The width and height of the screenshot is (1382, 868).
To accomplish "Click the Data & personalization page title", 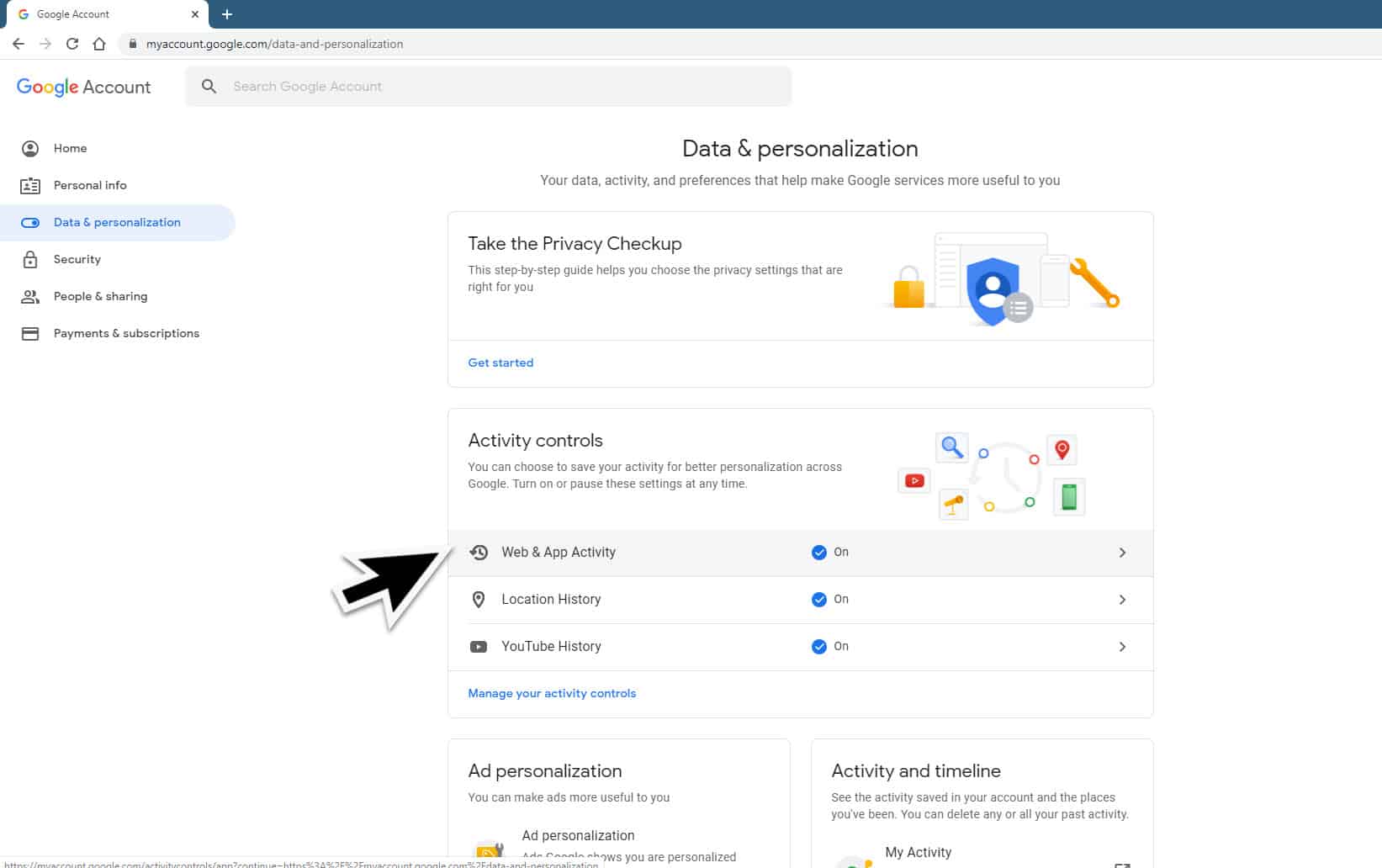I will pos(800,148).
